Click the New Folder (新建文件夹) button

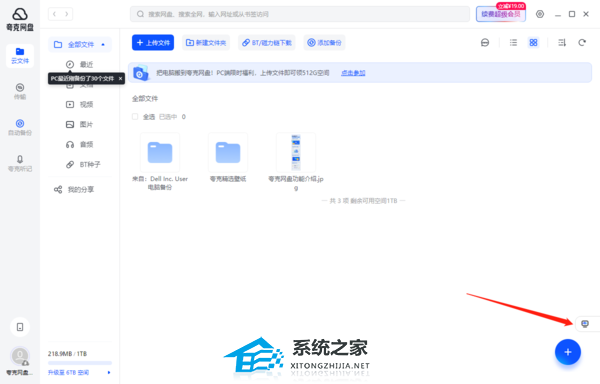tap(206, 42)
